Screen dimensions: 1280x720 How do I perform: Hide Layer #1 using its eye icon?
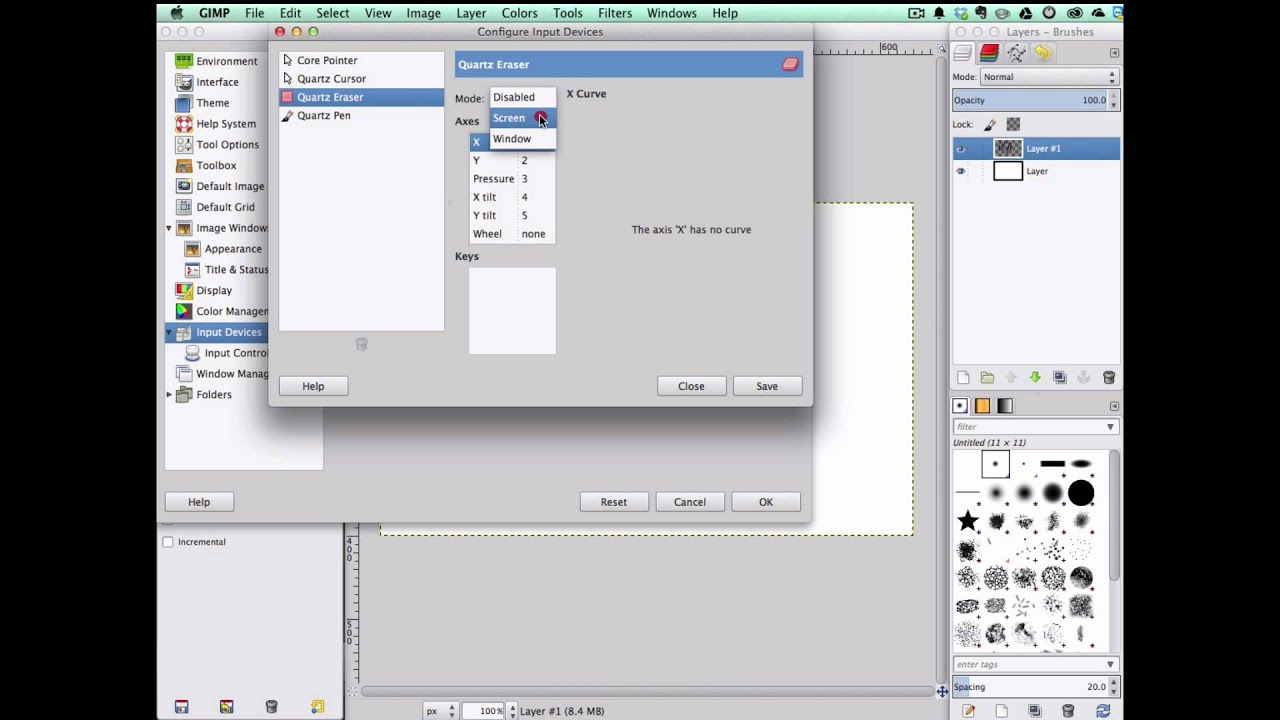[961, 149]
